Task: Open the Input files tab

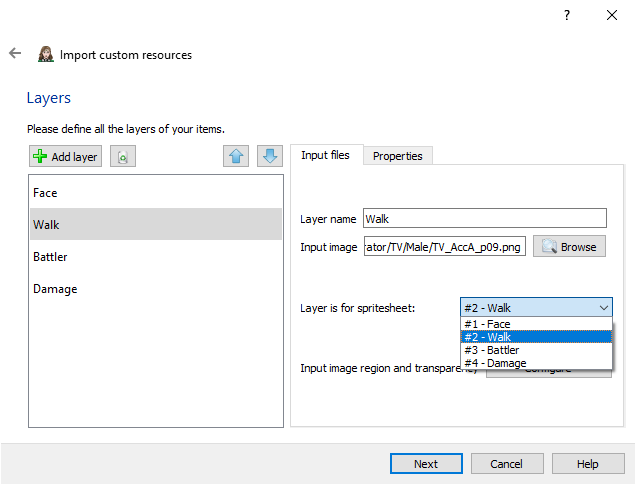Action: coord(325,155)
